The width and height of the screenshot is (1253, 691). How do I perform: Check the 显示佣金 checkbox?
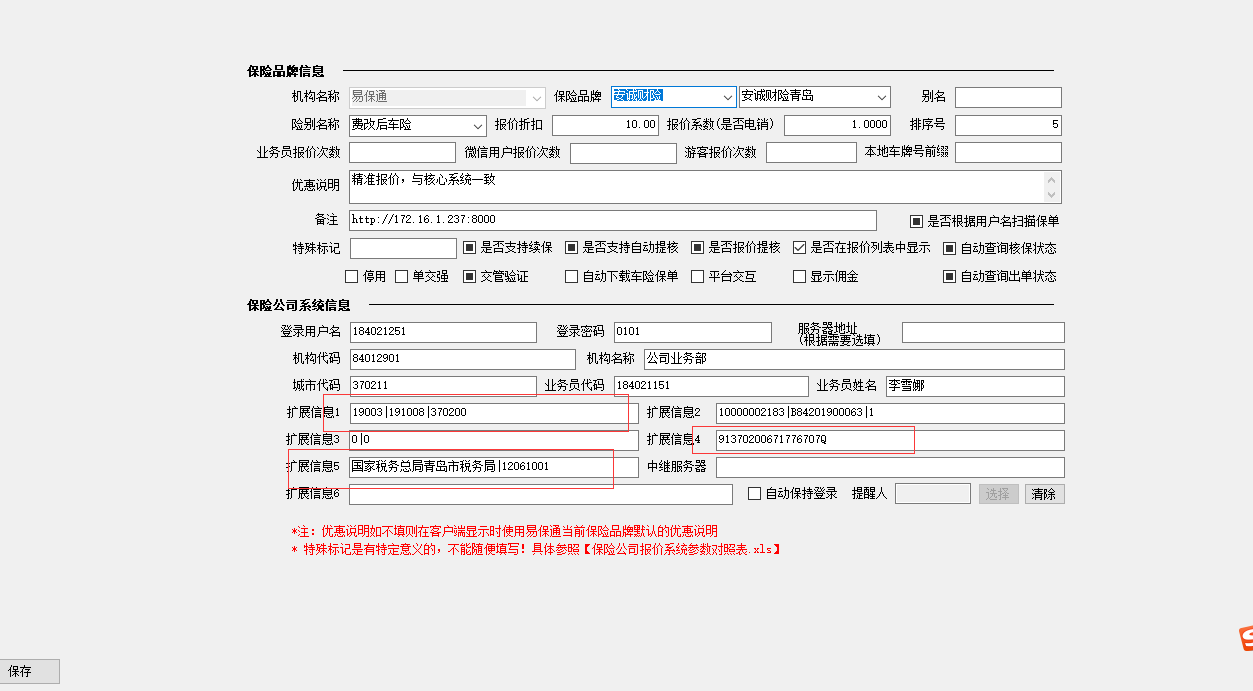point(800,277)
